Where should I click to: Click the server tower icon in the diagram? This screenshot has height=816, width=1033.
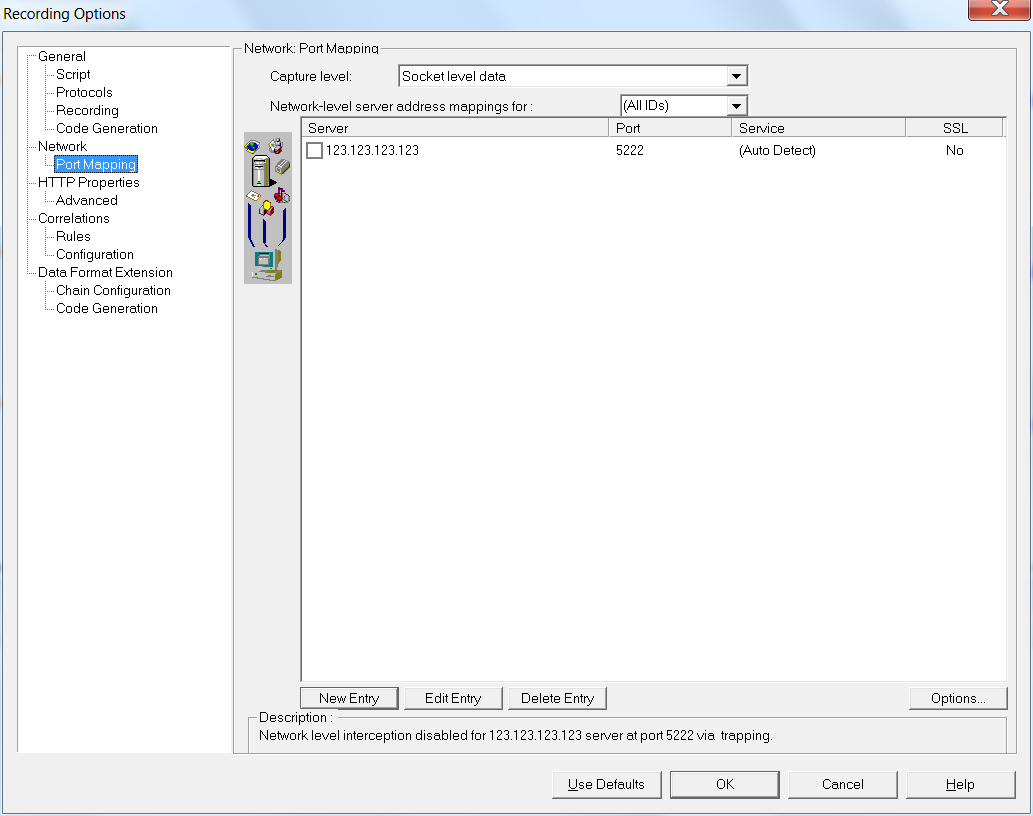tap(260, 170)
